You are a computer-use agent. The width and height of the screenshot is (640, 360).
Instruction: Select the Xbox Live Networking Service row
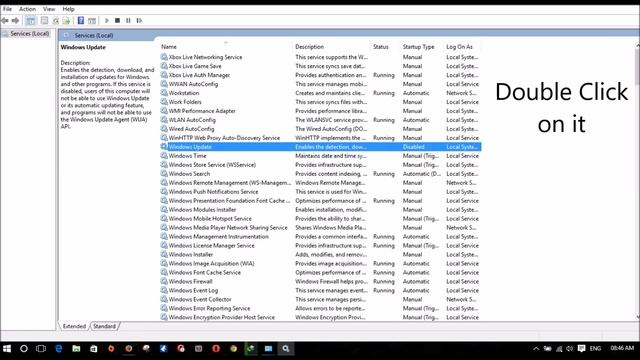[320, 57]
